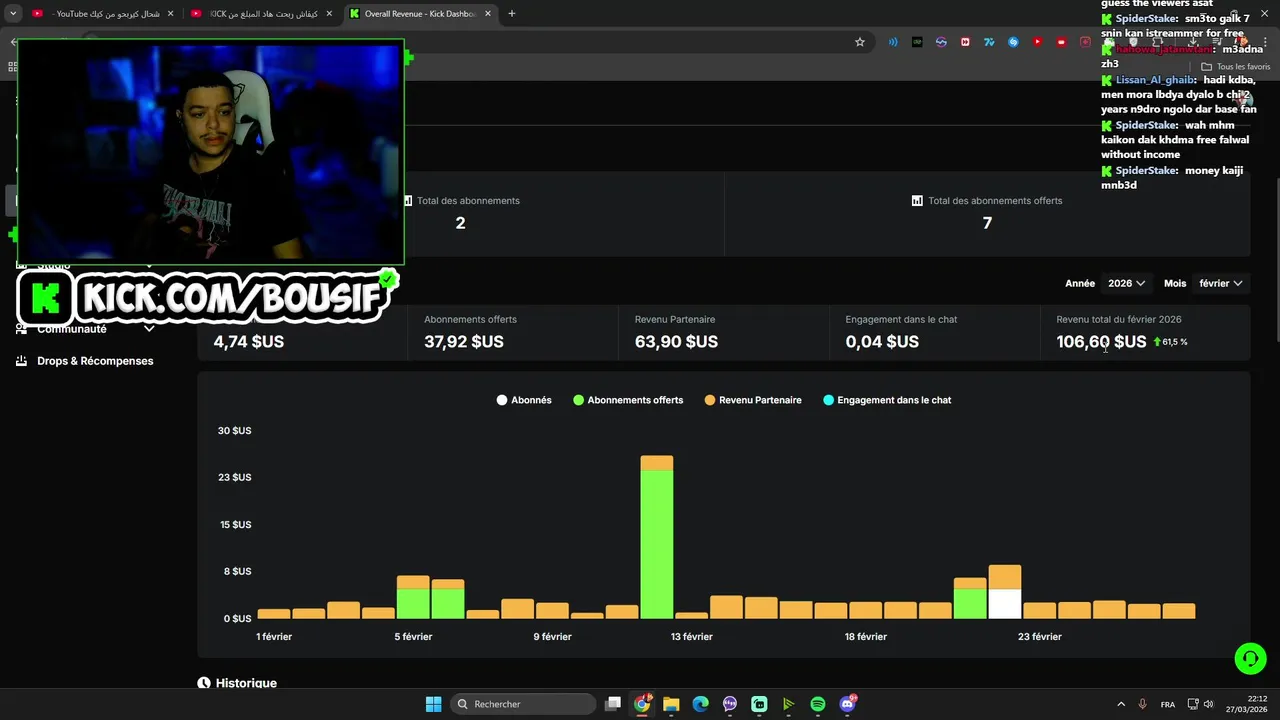Click the Historique section heading

tap(246, 683)
